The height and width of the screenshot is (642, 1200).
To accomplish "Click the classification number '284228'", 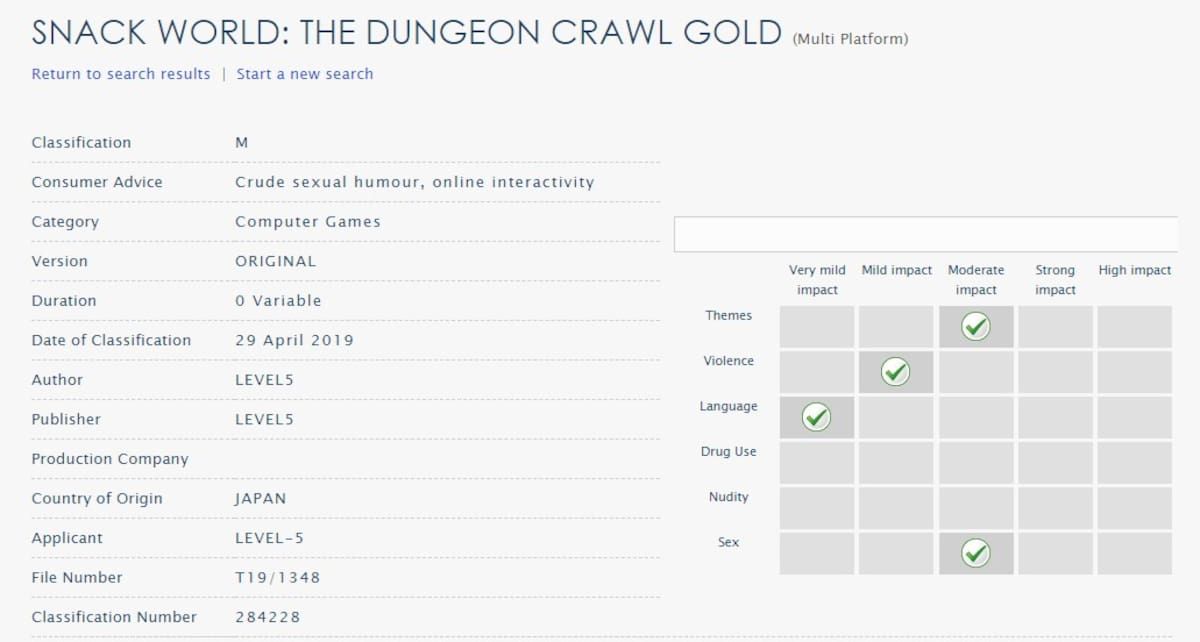I will pos(267,617).
